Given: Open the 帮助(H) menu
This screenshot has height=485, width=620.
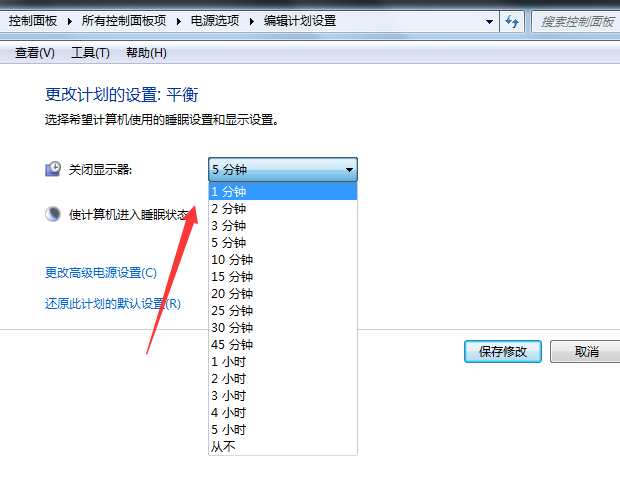Looking at the screenshot, I should point(146,52).
